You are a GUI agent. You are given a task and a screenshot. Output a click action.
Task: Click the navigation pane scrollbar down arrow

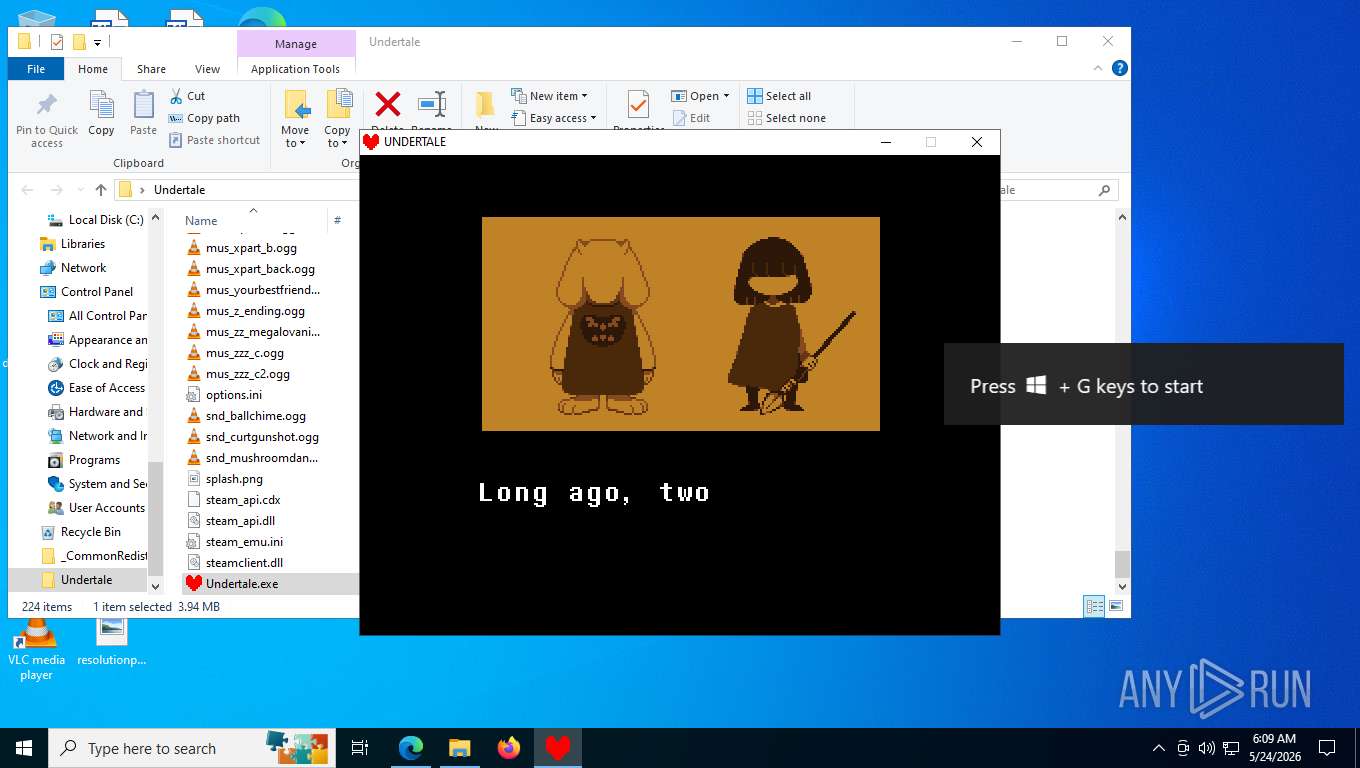coord(155,586)
